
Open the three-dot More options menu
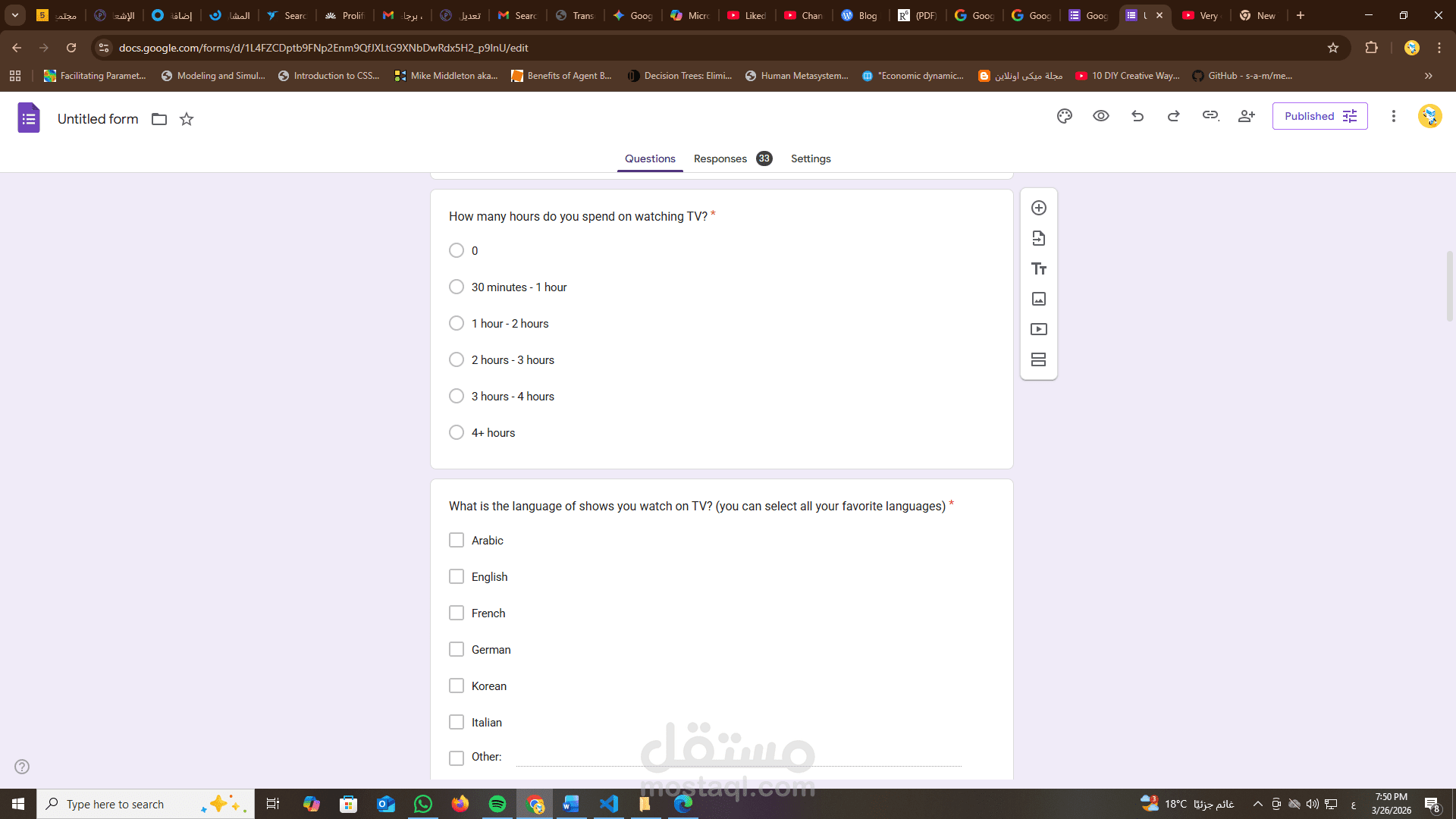pos(1393,116)
